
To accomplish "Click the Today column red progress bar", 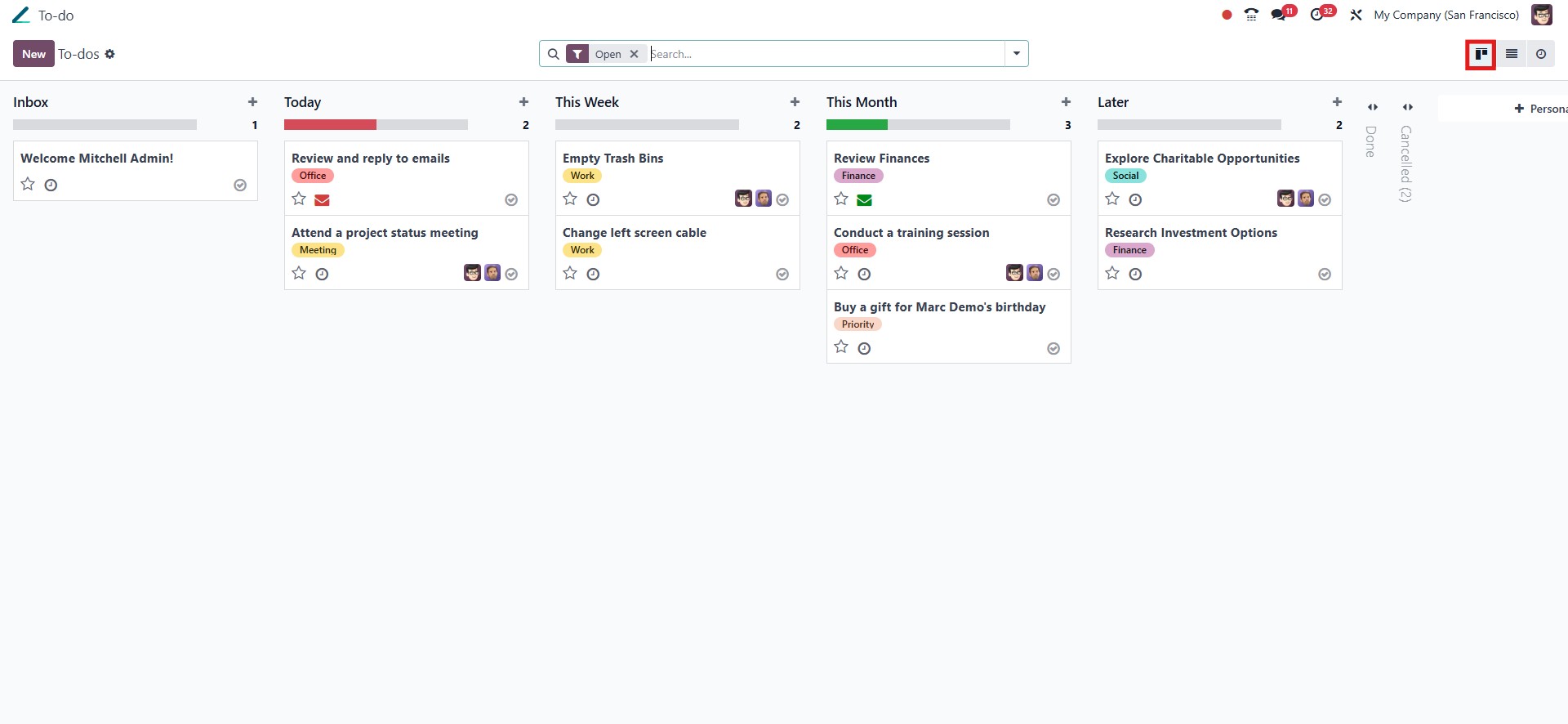I will click(x=330, y=125).
